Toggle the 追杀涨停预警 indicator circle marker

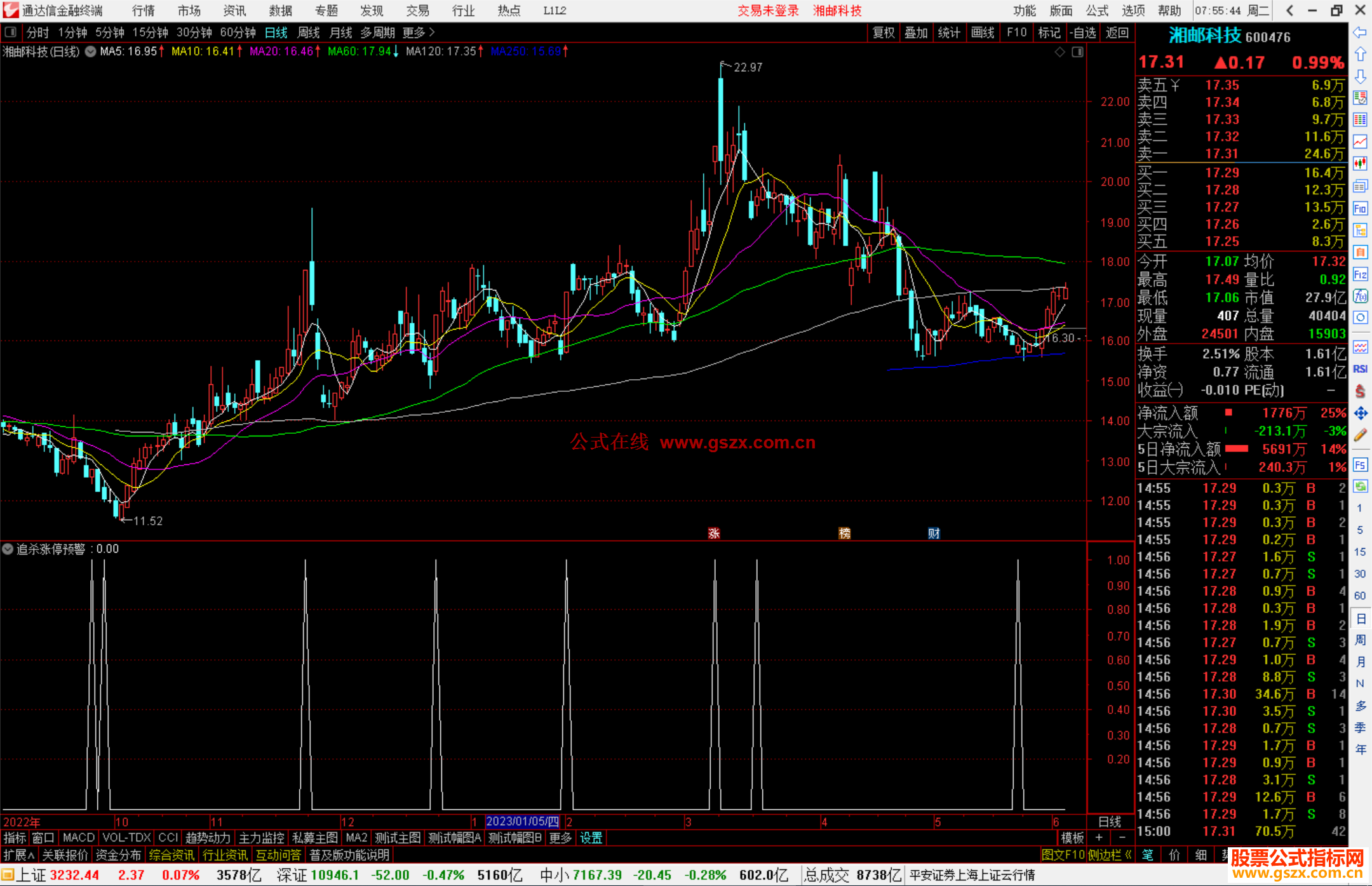pyautogui.click(x=8, y=549)
